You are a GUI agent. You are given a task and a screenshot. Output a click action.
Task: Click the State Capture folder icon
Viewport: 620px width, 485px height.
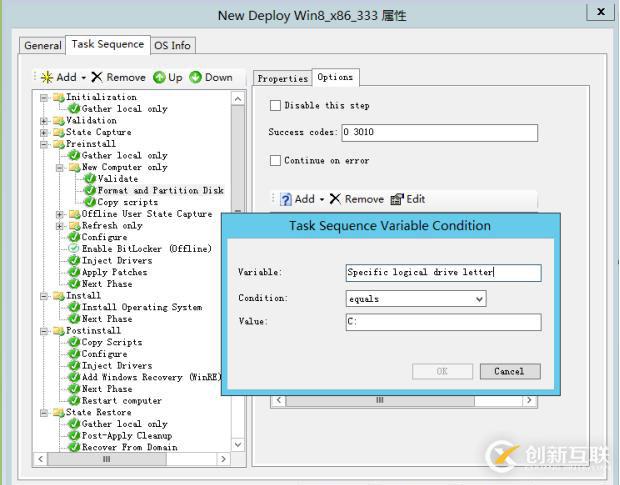(x=59, y=132)
